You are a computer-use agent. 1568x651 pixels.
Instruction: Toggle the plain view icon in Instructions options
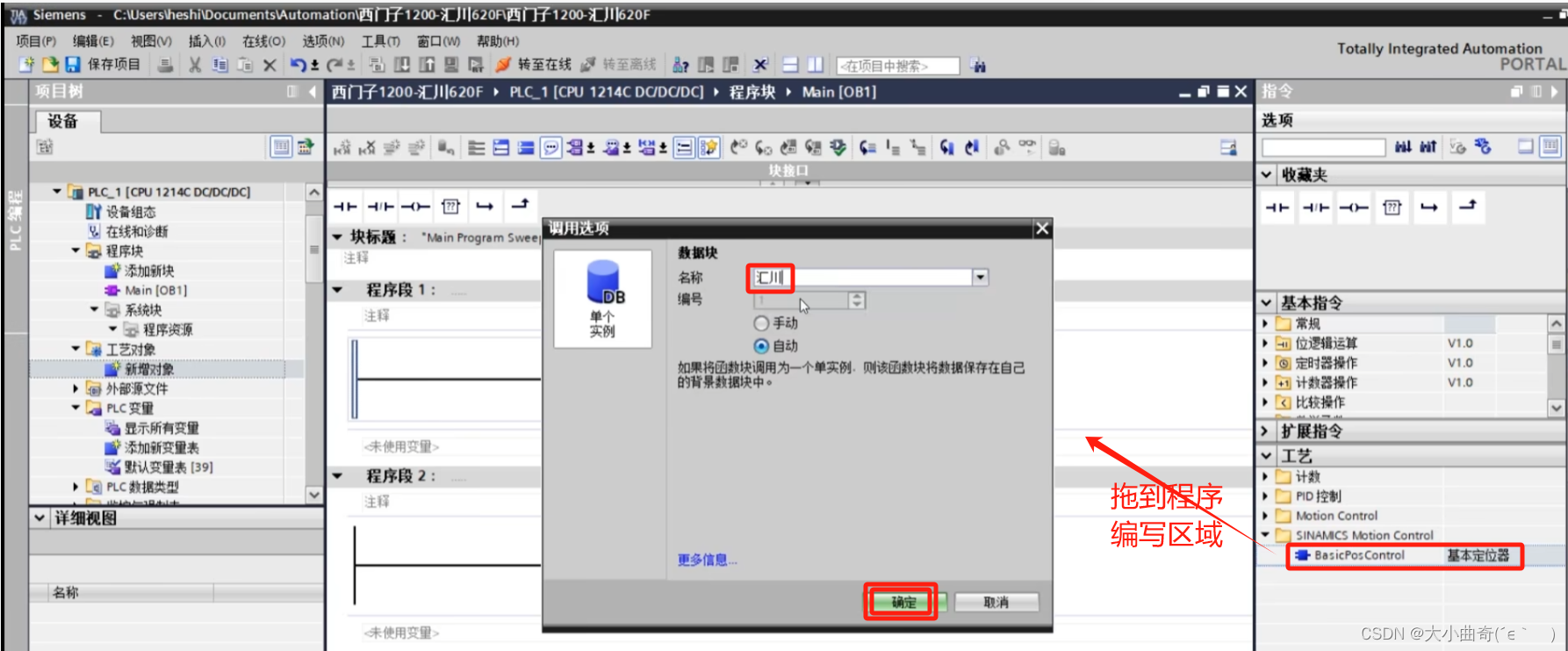click(1527, 147)
